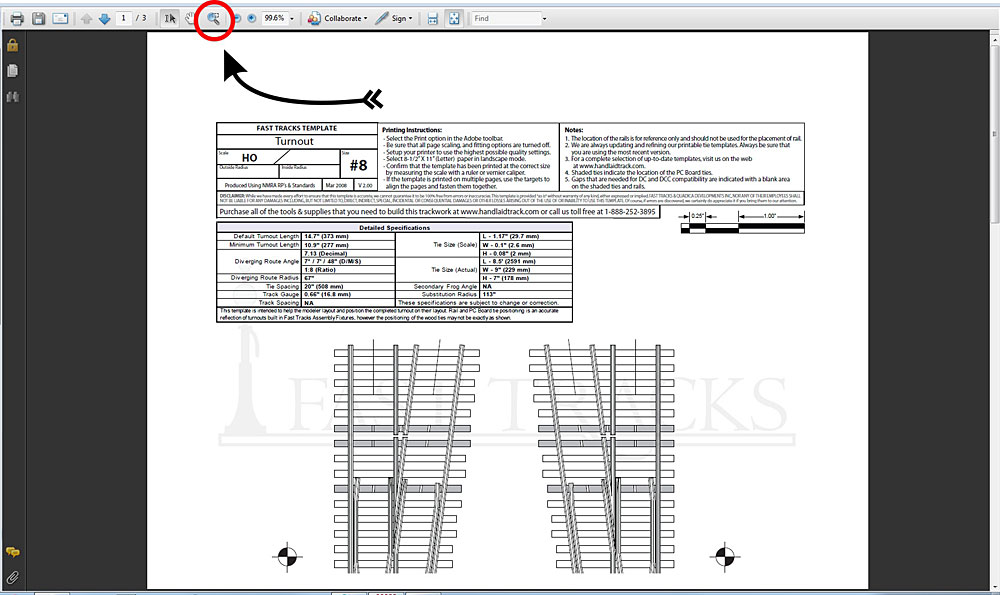Open the zoom percentage dropdown arrow
This screenshot has width=1000, height=595.
click(x=292, y=19)
